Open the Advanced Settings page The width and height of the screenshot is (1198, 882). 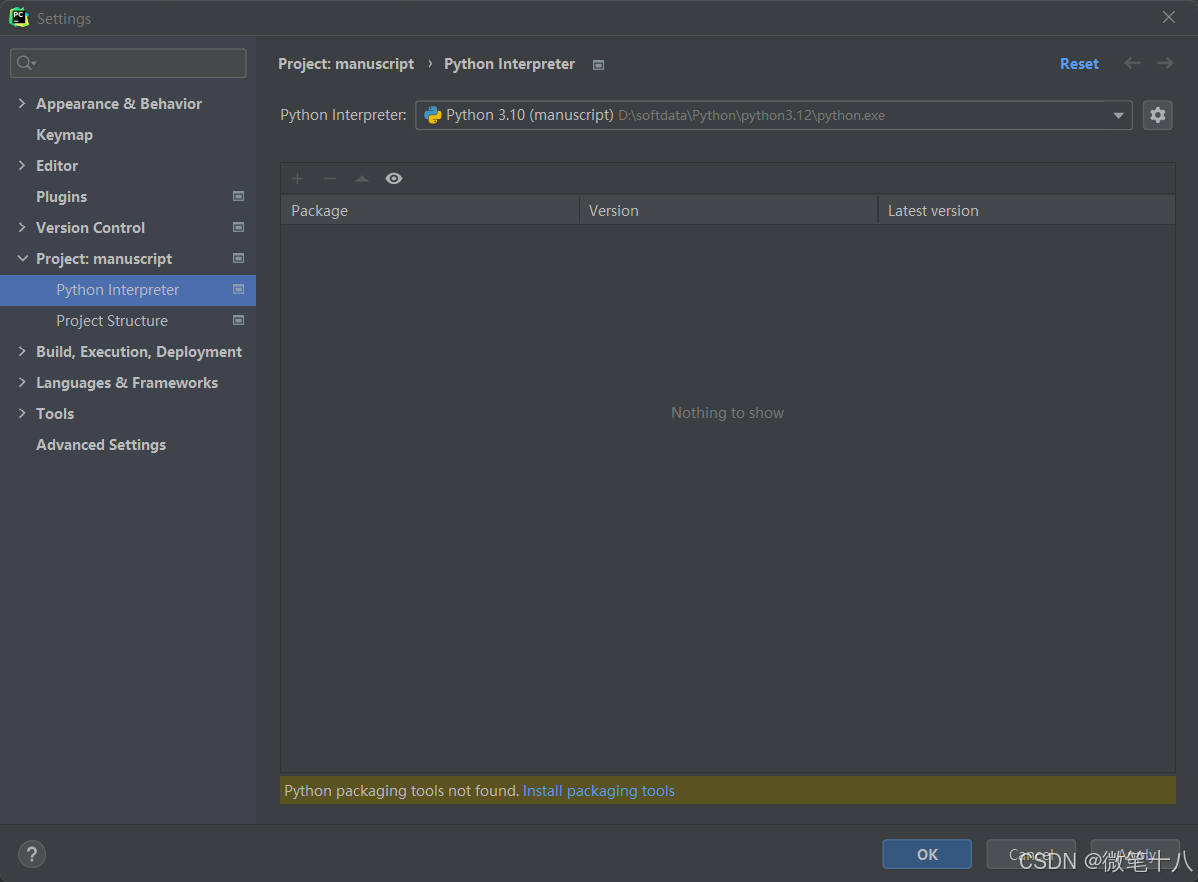click(x=101, y=445)
